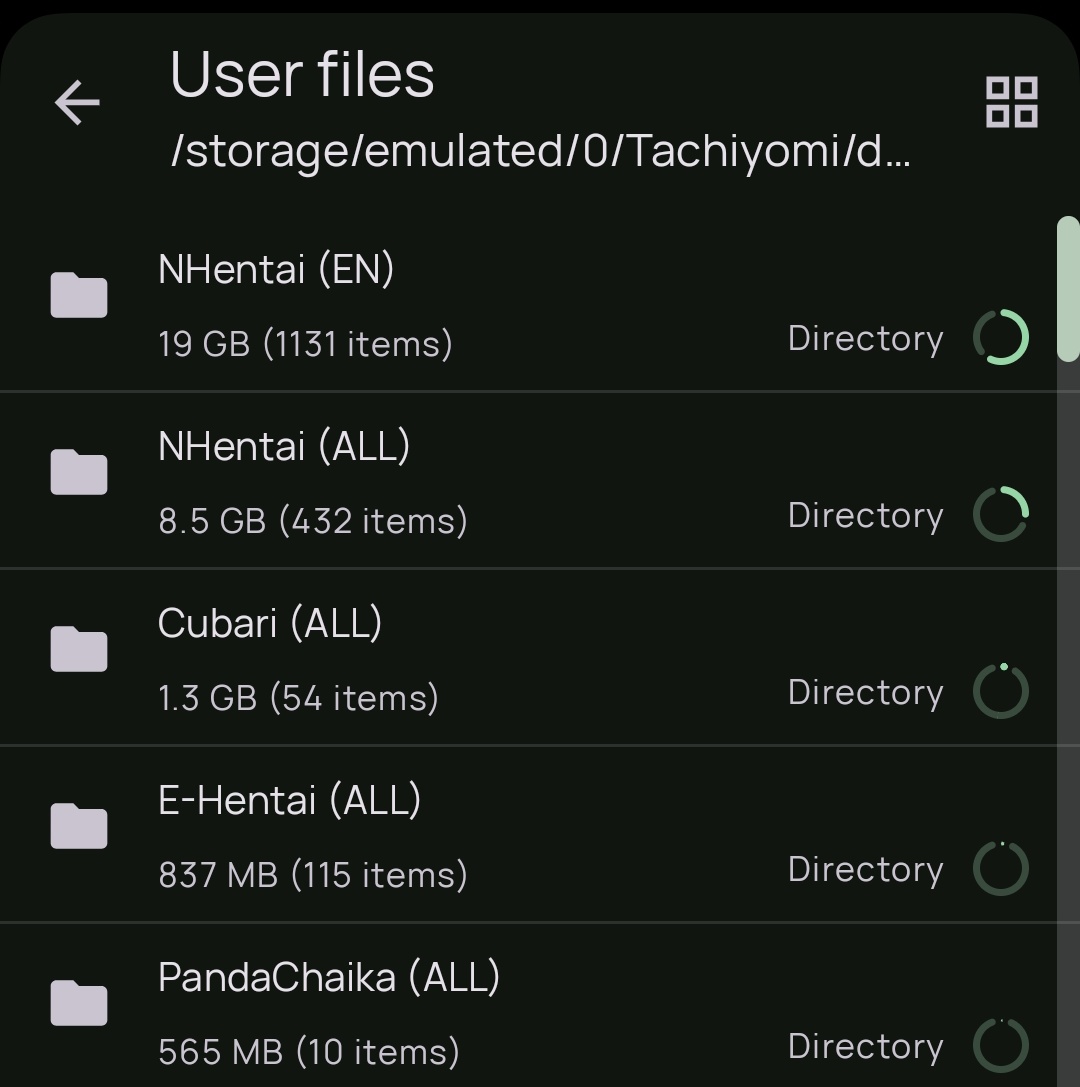Viewport: 1080px width, 1087px height.
Task: Select the '837 MB (115 items)' size text
Action: [313, 874]
